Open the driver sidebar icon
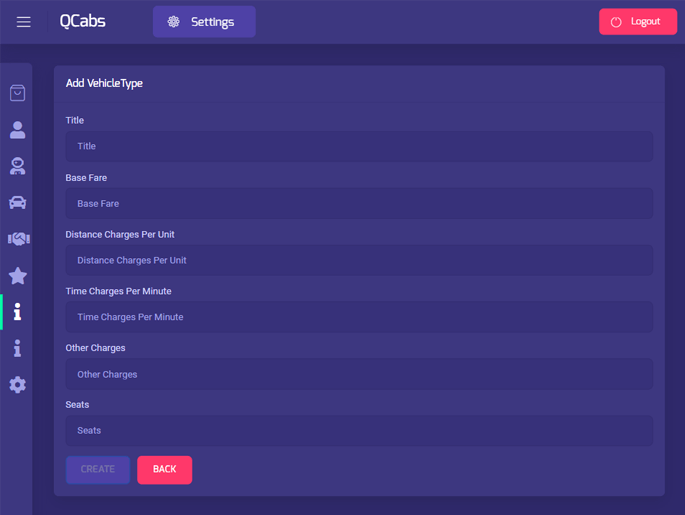Image resolution: width=685 pixels, height=515 pixels. pos(17,166)
